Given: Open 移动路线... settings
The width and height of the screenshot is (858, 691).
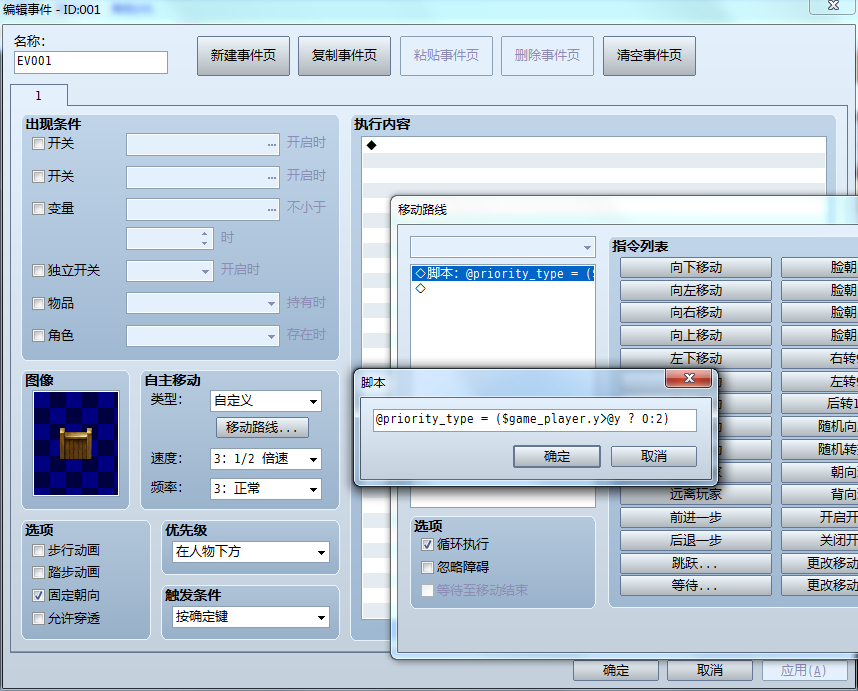Looking at the screenshot, I should pyautogui.click(x=263, y=427).
